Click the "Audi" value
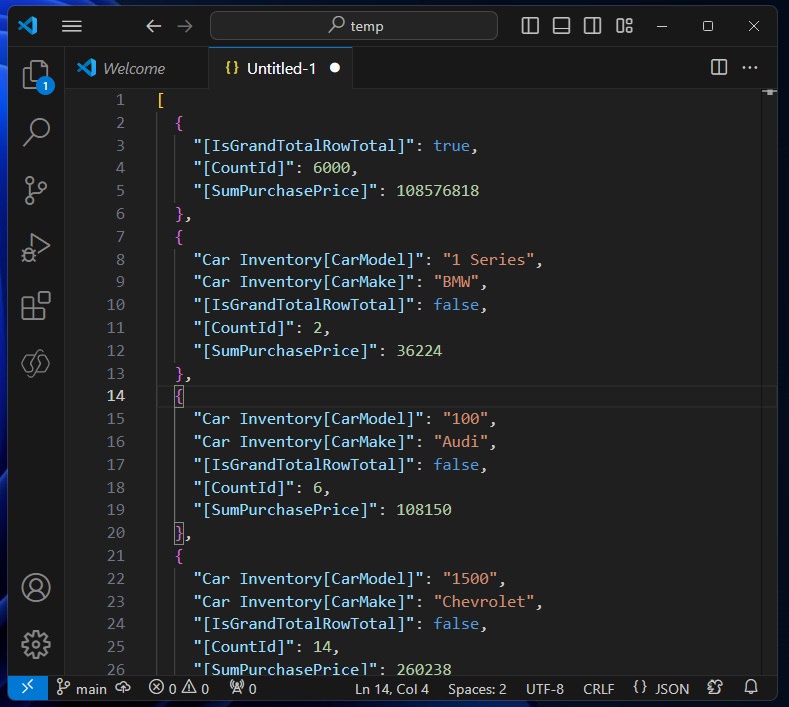Screen dimensions: 789x707 (x=461, y=442)
